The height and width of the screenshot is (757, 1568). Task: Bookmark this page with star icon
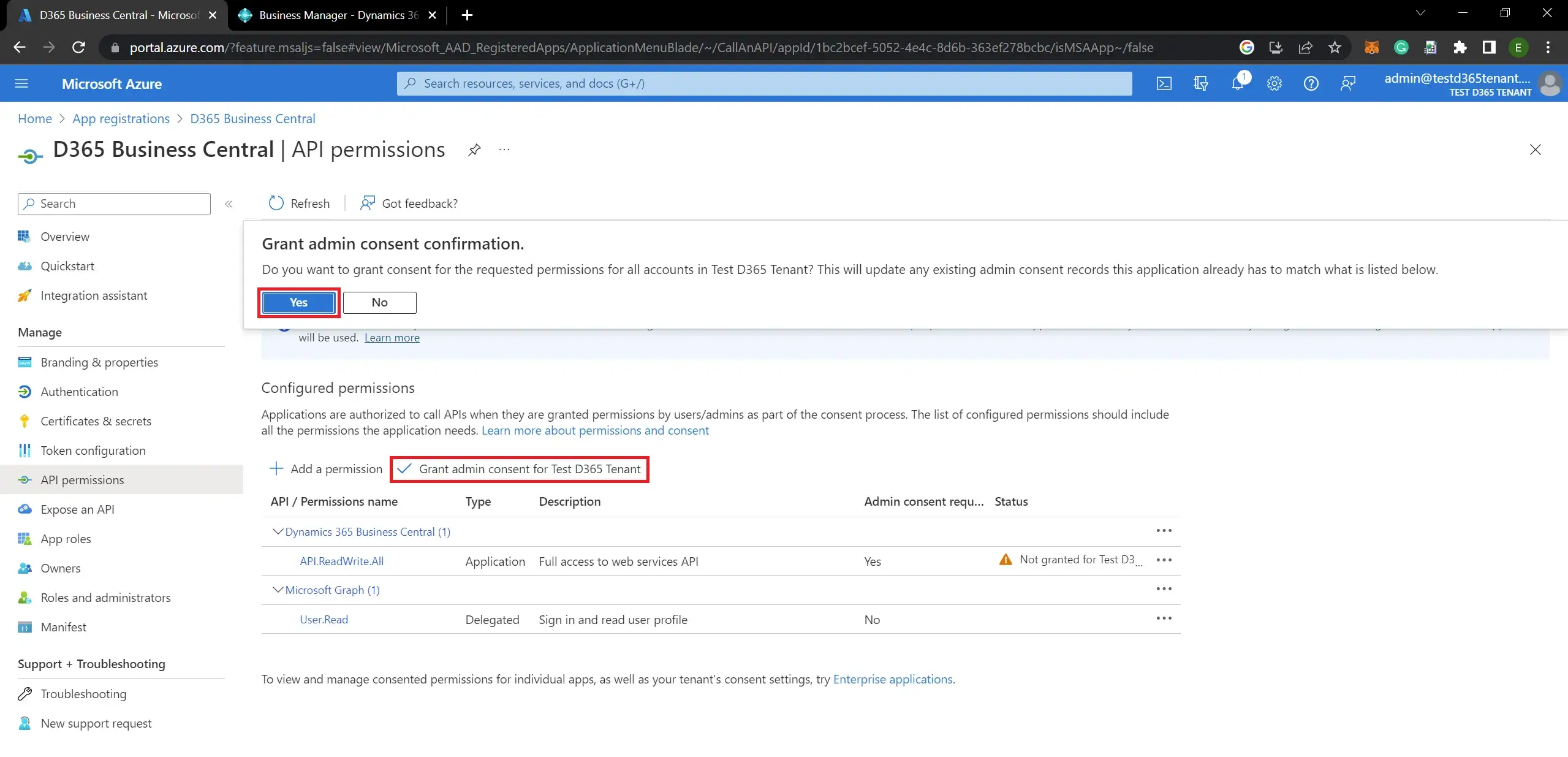(x=1335, y=47)
